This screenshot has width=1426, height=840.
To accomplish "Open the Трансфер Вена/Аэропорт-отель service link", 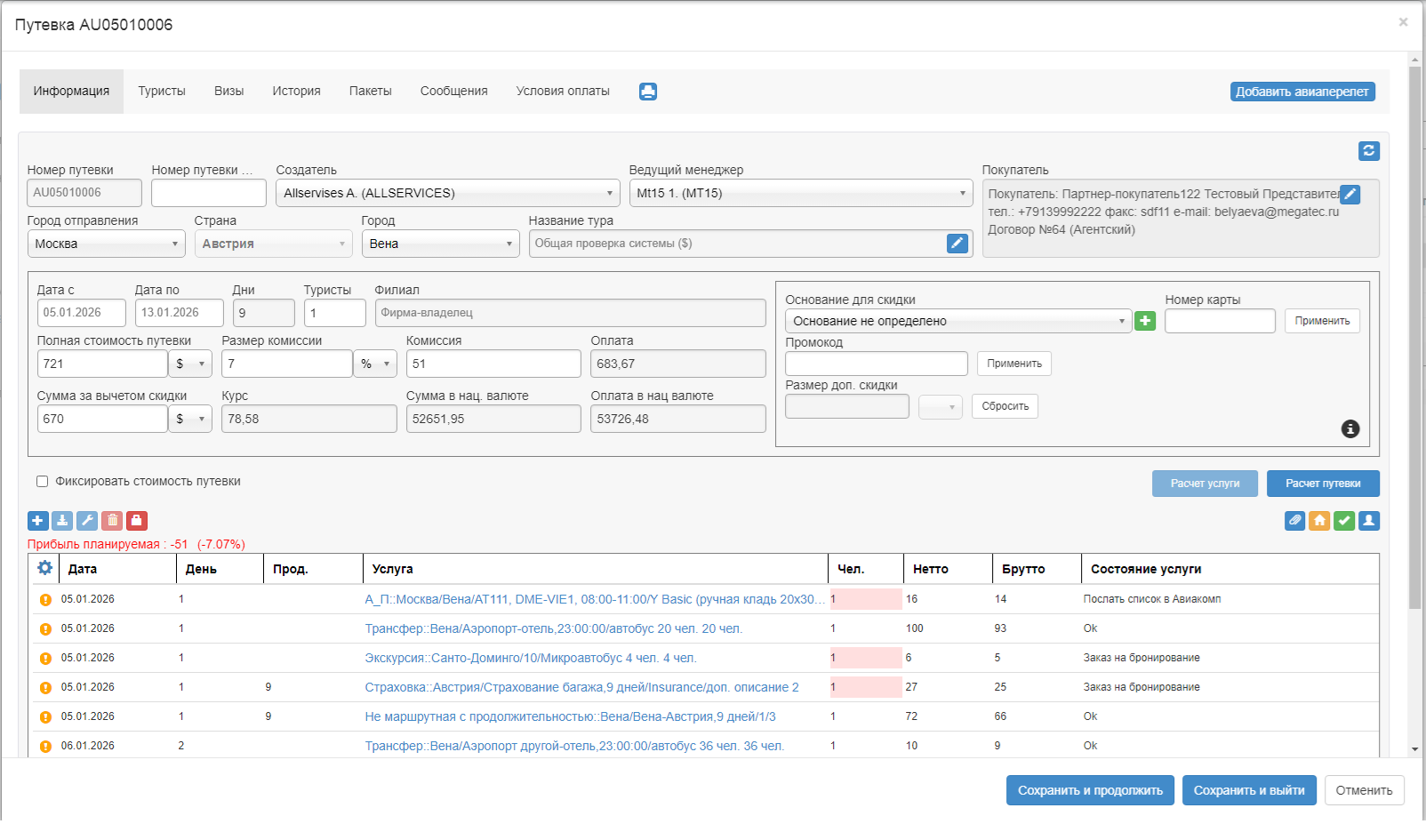I will (553, 628).
